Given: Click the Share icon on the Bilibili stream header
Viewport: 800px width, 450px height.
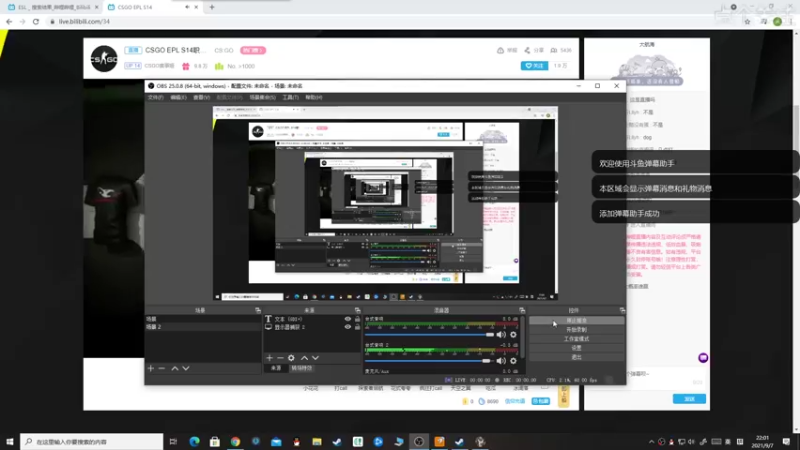Looking at the screenshot, I should (534, 51).
